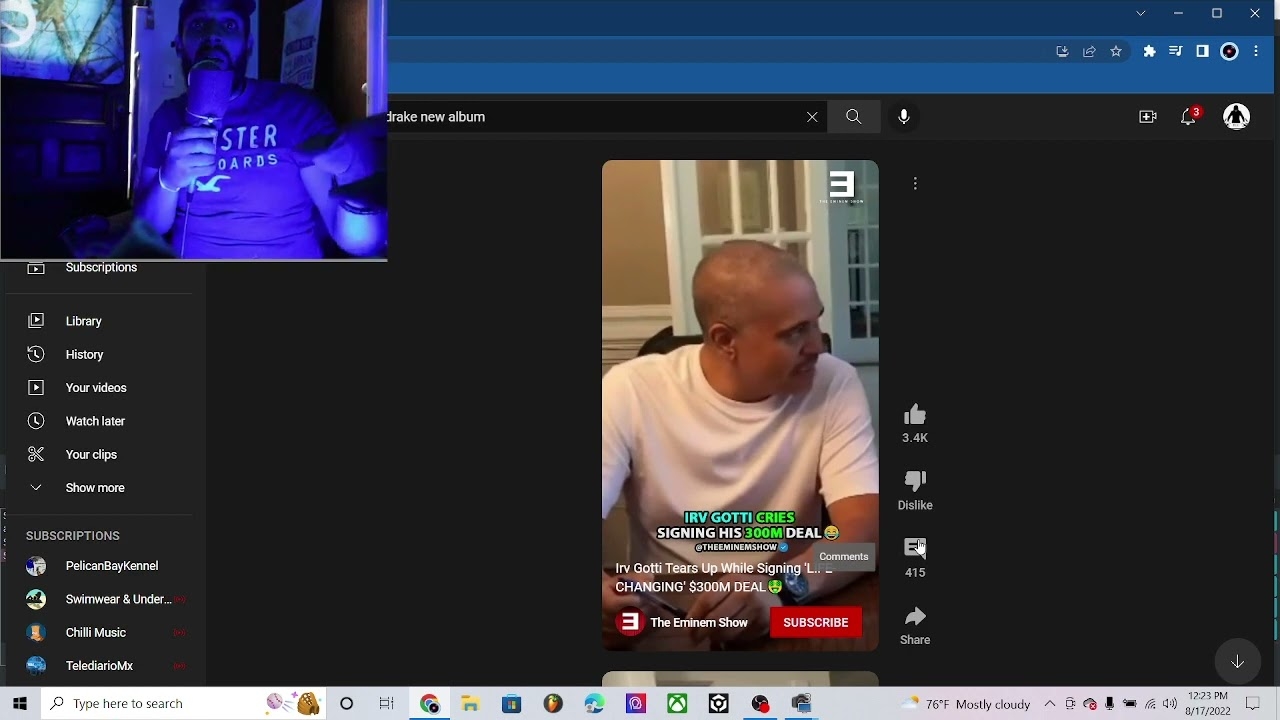Clear the YouTube search box
Viewport: 1280px width, 720px height.
click(x=812, y=117)
